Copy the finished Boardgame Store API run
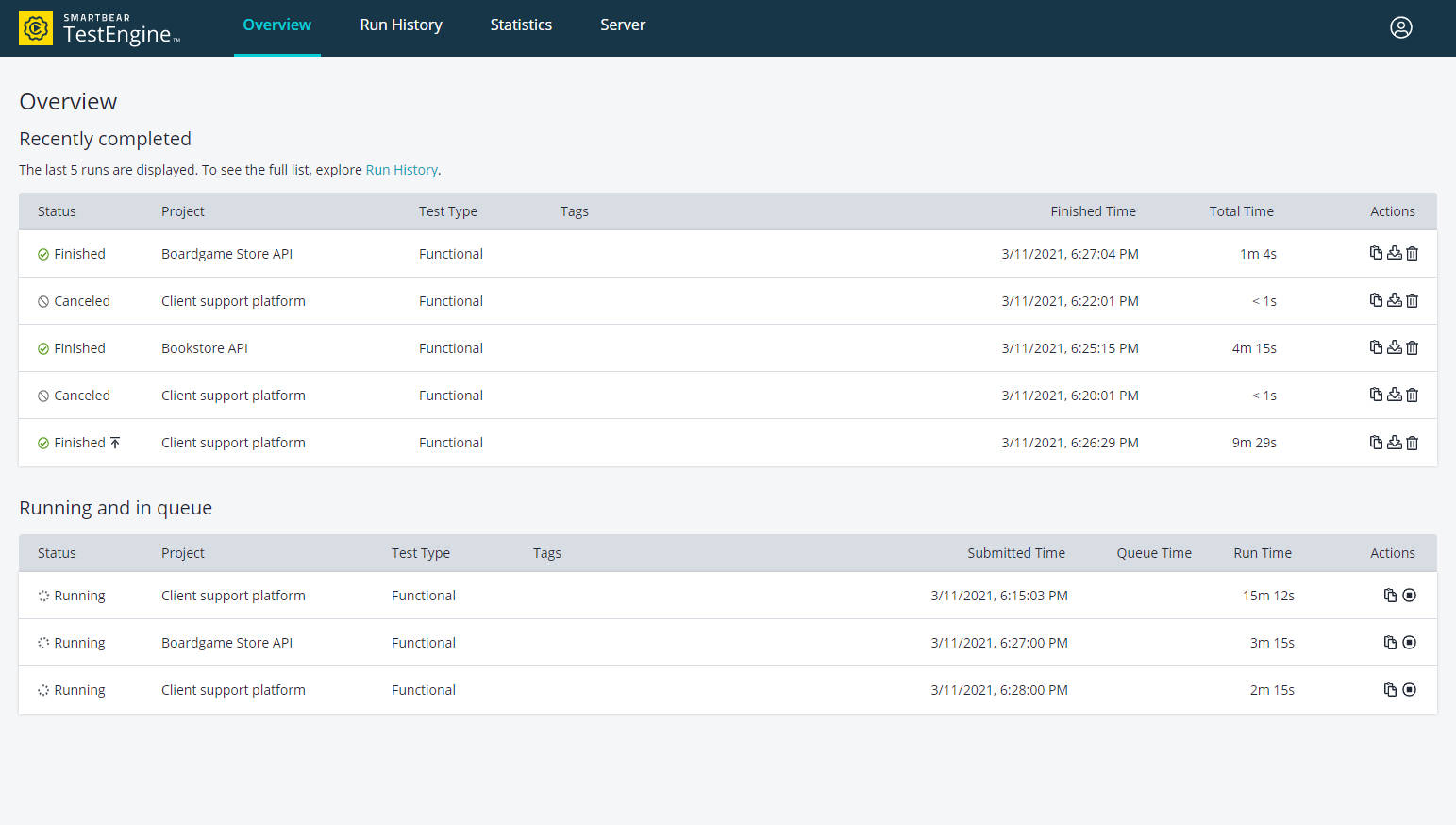Screen dimensions: 1456x825 1376,253
